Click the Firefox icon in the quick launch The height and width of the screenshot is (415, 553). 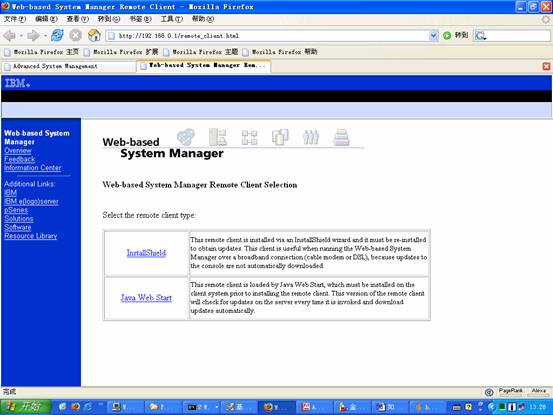pyautogui.click(x=75, y=407)
